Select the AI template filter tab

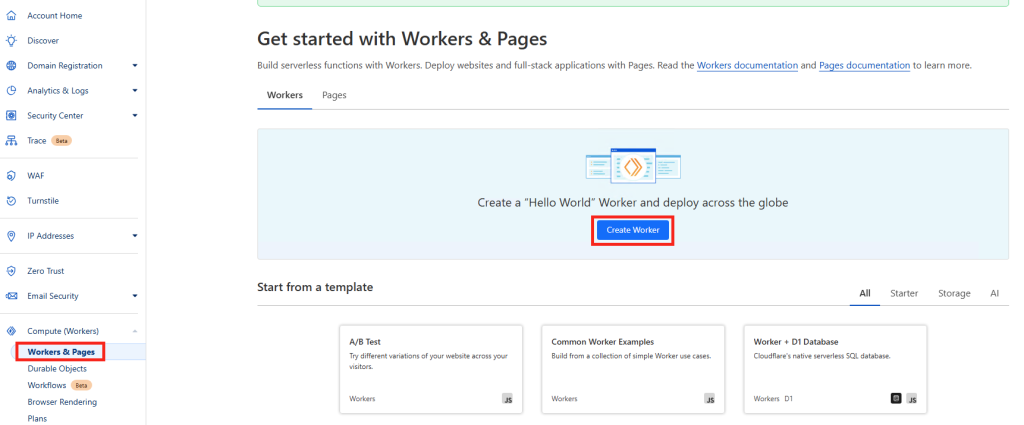tap(995, 294)
